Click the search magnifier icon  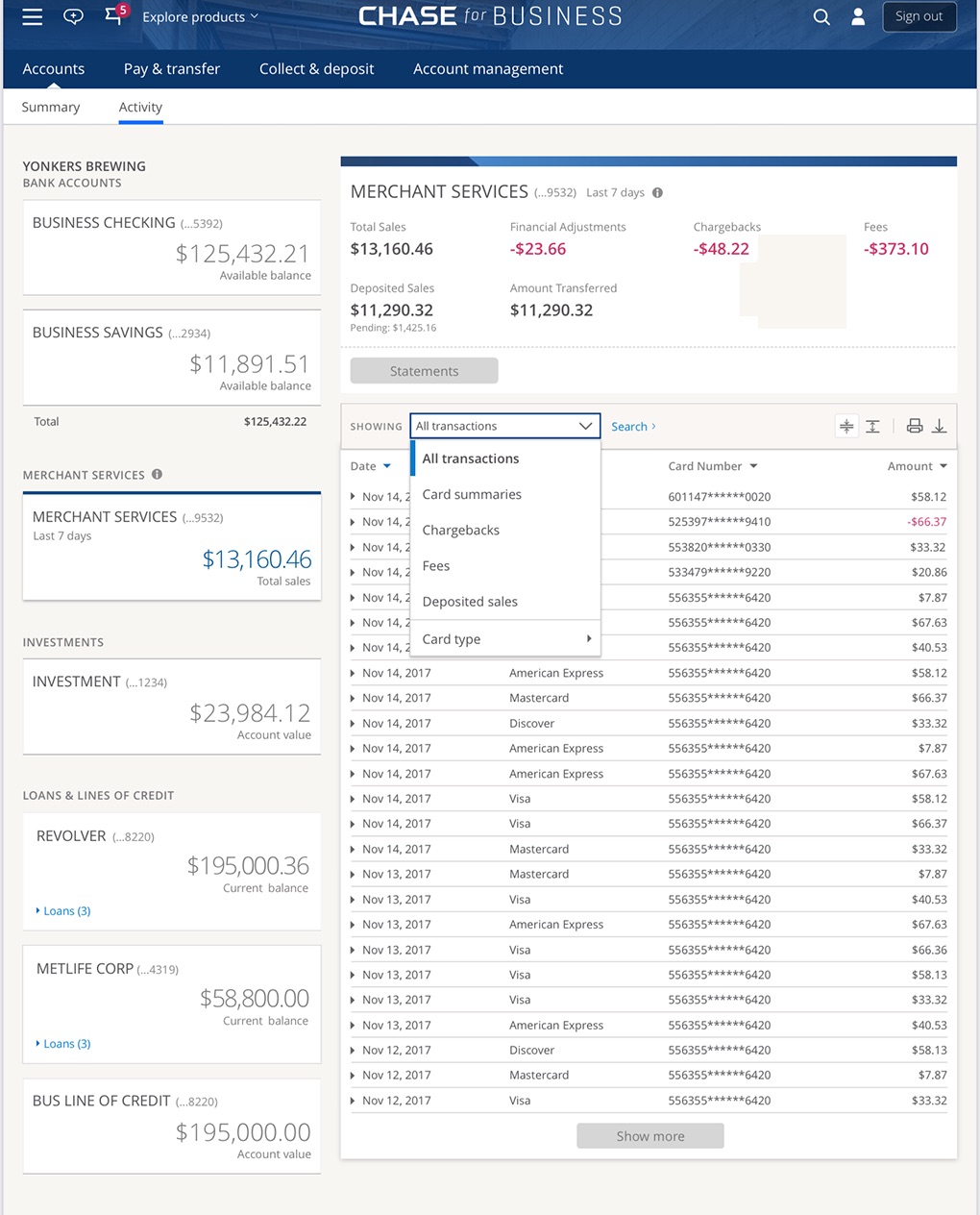[821, 16]
